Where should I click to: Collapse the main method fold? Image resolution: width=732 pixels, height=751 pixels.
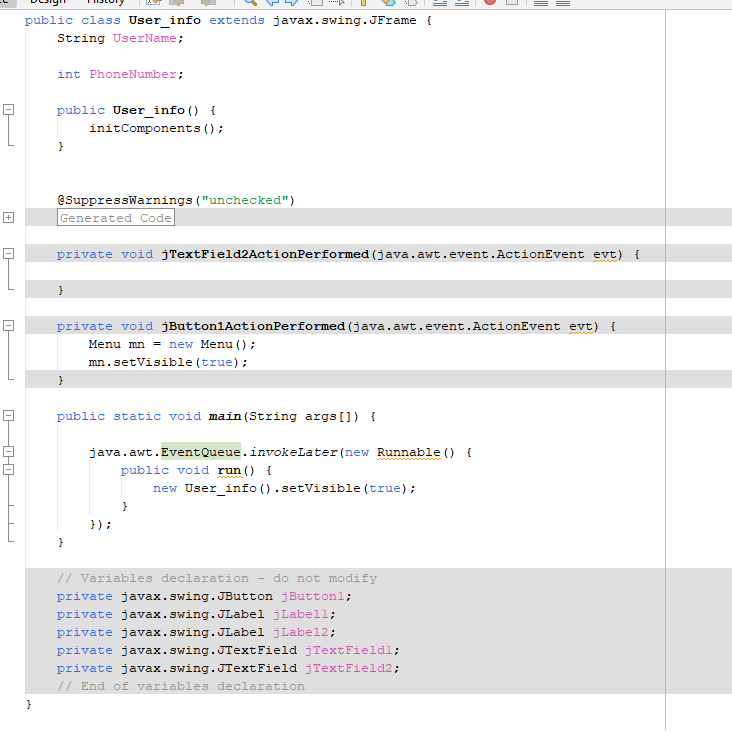[x=9, y=416]
